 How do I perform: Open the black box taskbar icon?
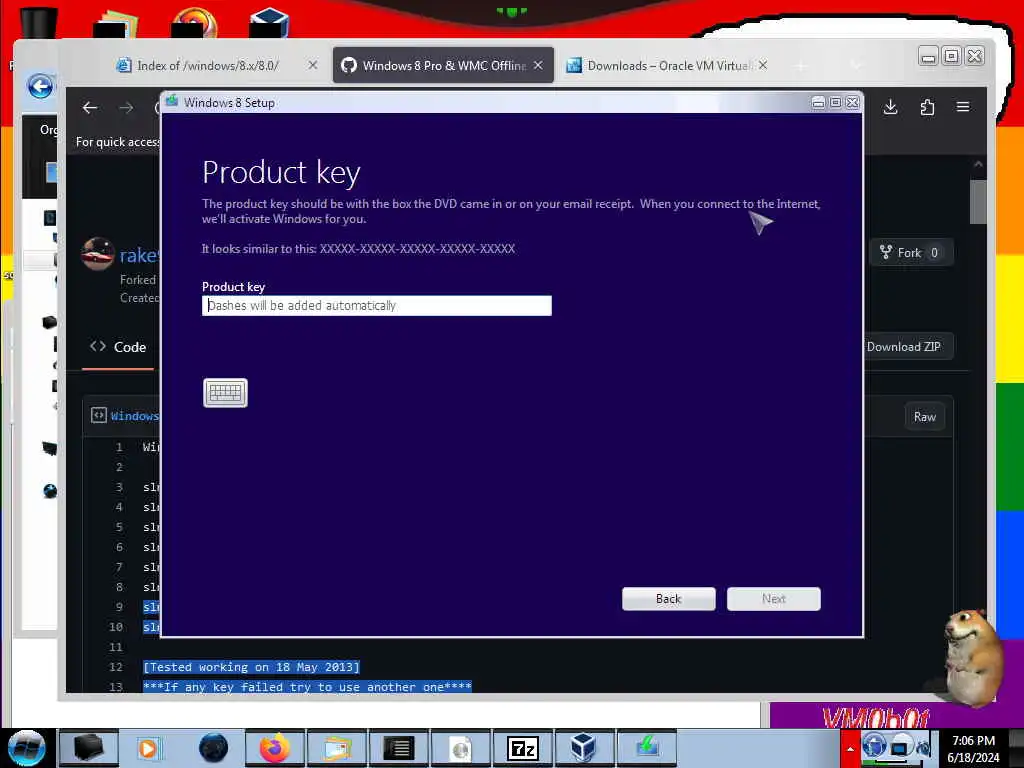click(x=88, y=748)
